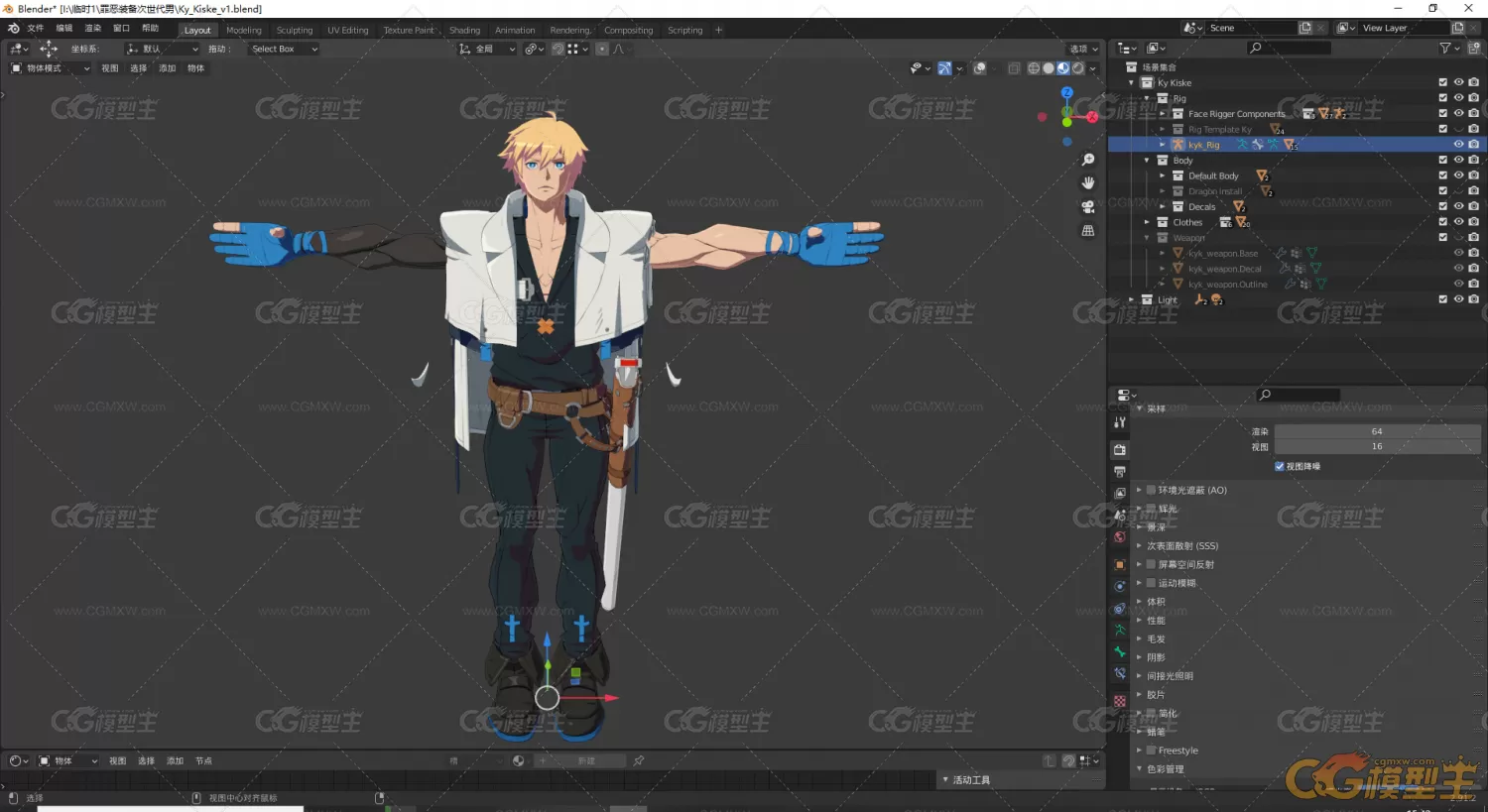Screen dimensions: 1488x812
Task: Open the Shading workspace tab
Action: pos(464,30)
